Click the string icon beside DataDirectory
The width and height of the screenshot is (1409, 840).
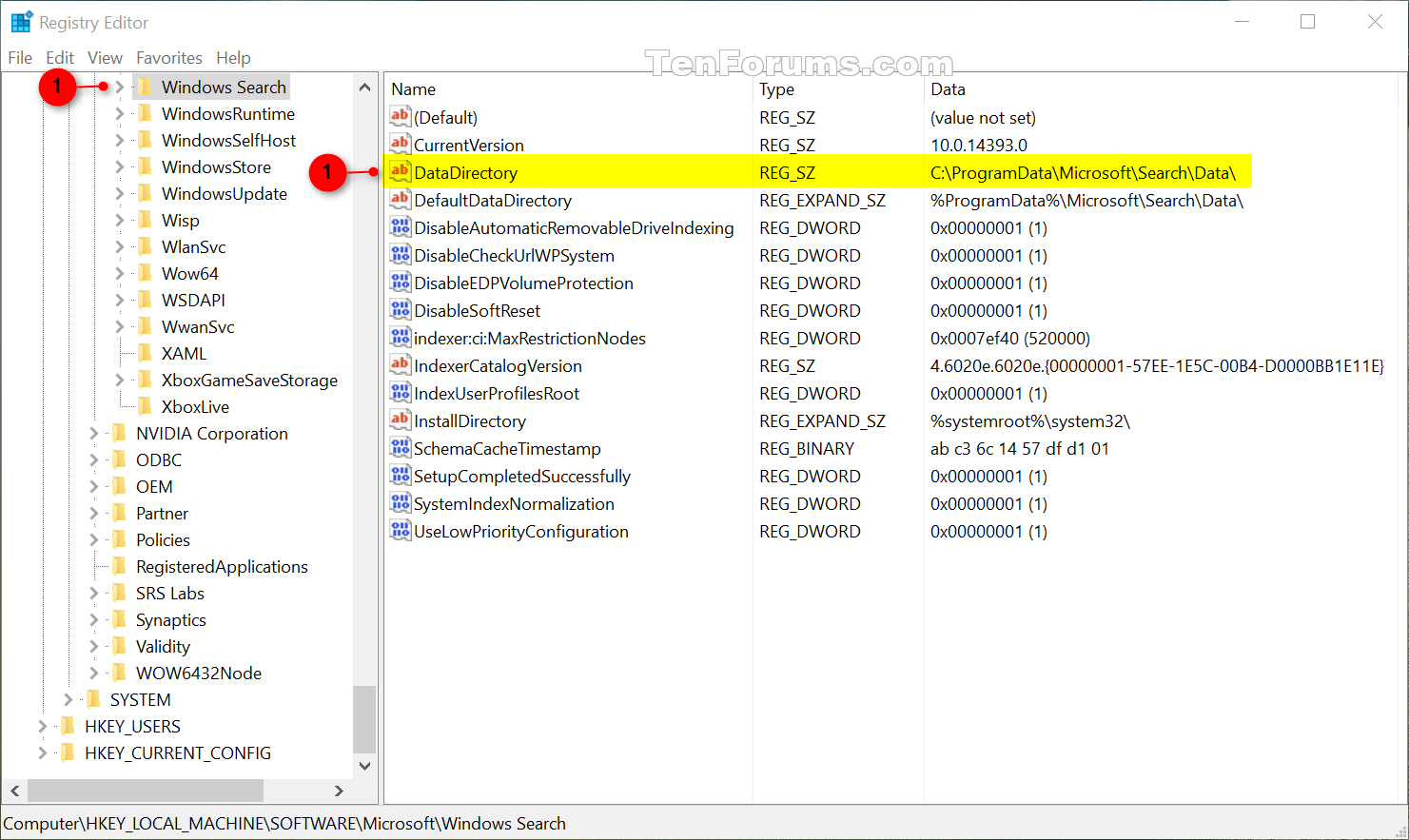tap(401, 172)
